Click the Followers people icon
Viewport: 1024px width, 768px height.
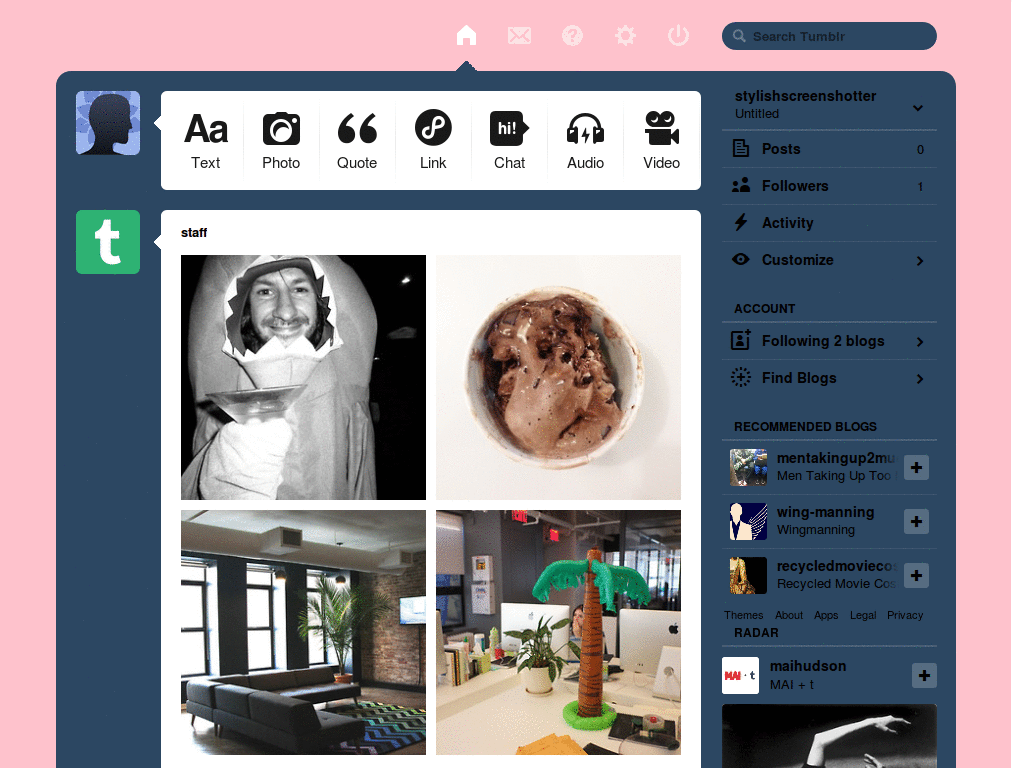(741, 185)
